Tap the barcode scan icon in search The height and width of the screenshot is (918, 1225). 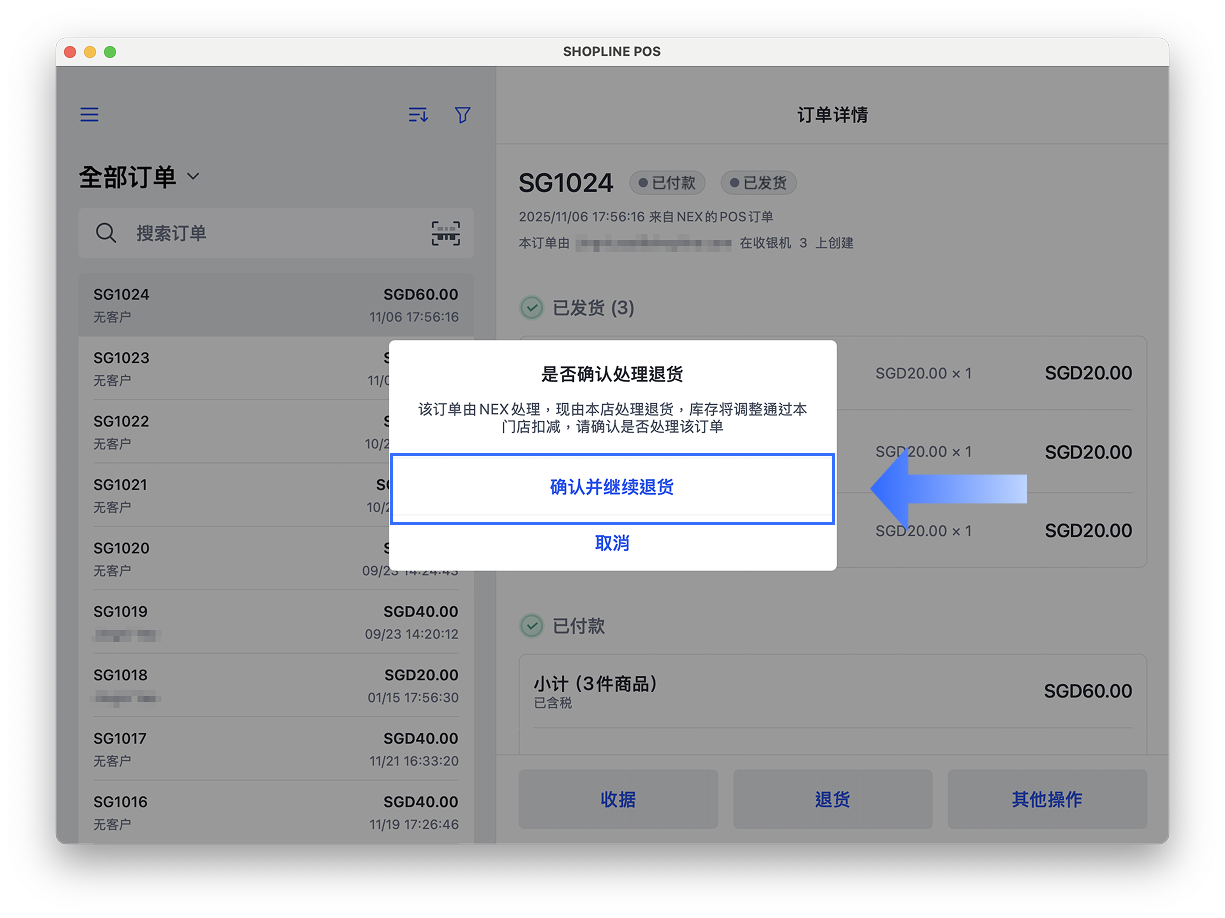click(446, 233)
